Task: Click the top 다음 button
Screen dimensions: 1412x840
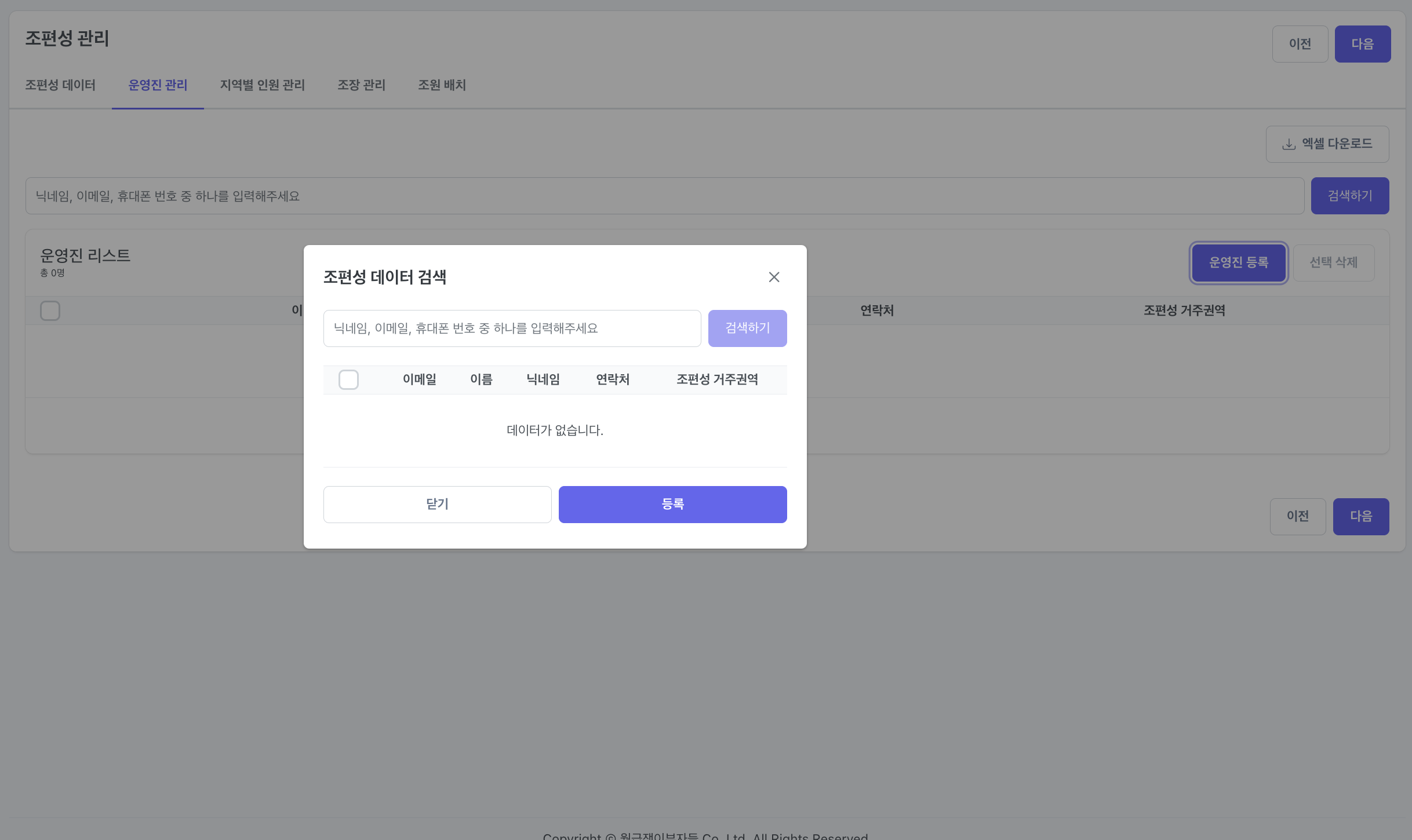Action: [1362, 44]
